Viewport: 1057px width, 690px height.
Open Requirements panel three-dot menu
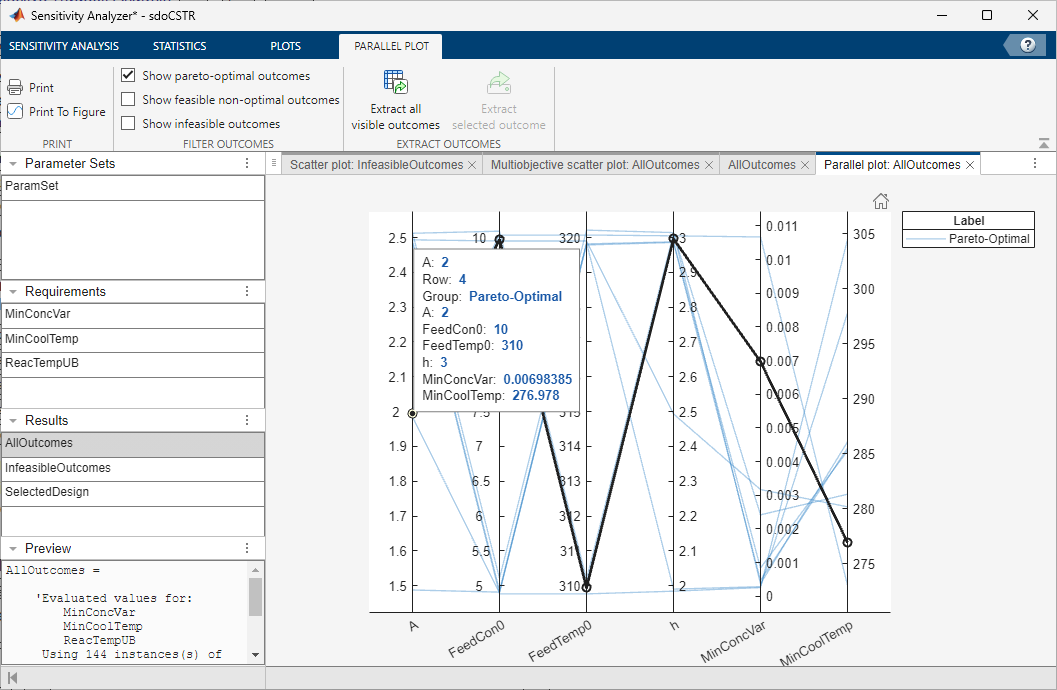pos(247,292)
